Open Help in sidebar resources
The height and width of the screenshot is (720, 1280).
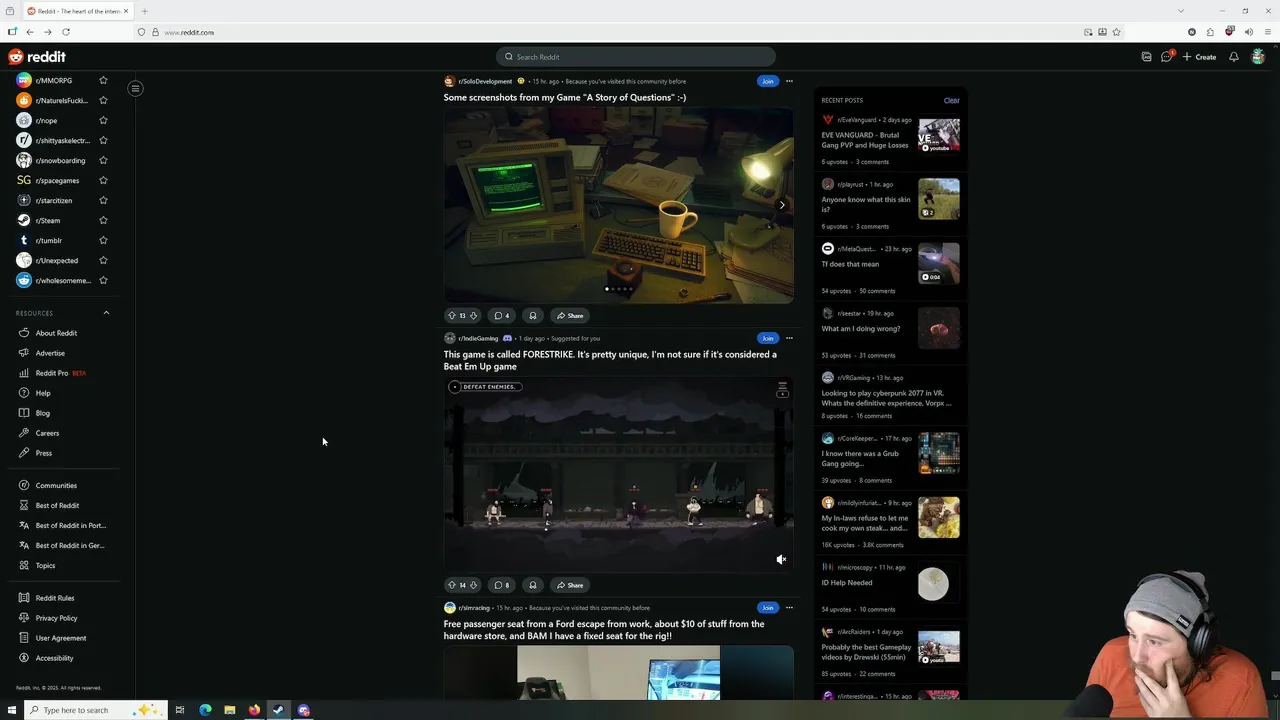pyautogui.click(x=43, y=393)
